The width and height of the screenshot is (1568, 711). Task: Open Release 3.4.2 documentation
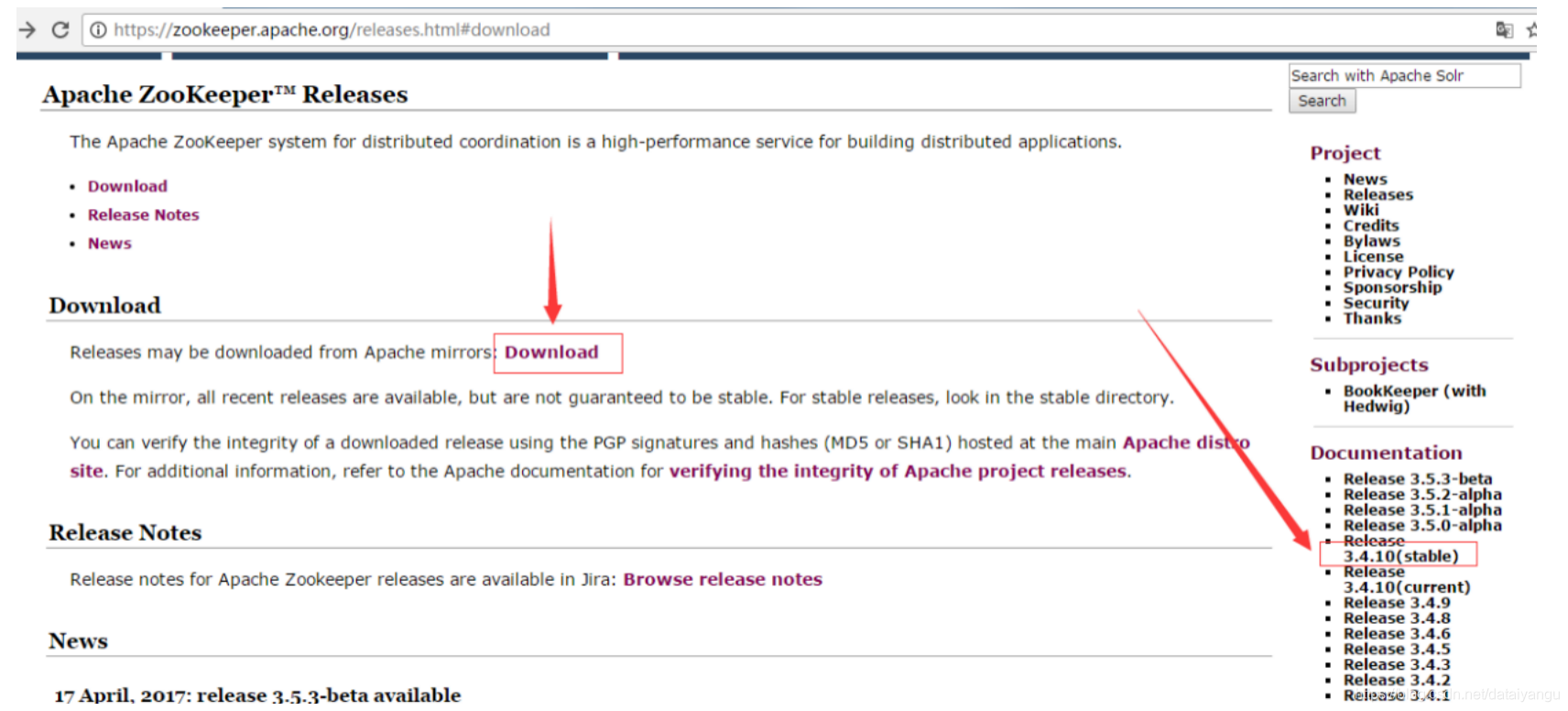click(1397, 682)
